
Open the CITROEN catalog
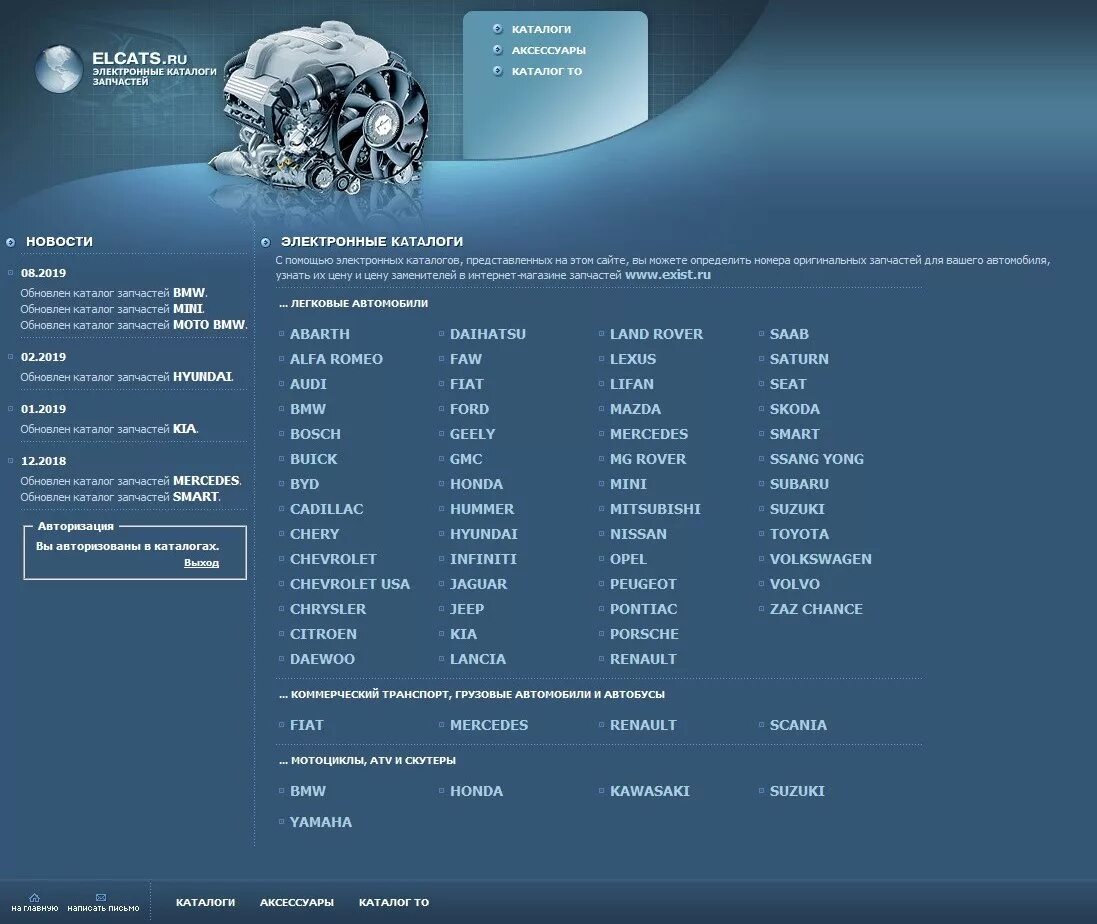point(323,634)
